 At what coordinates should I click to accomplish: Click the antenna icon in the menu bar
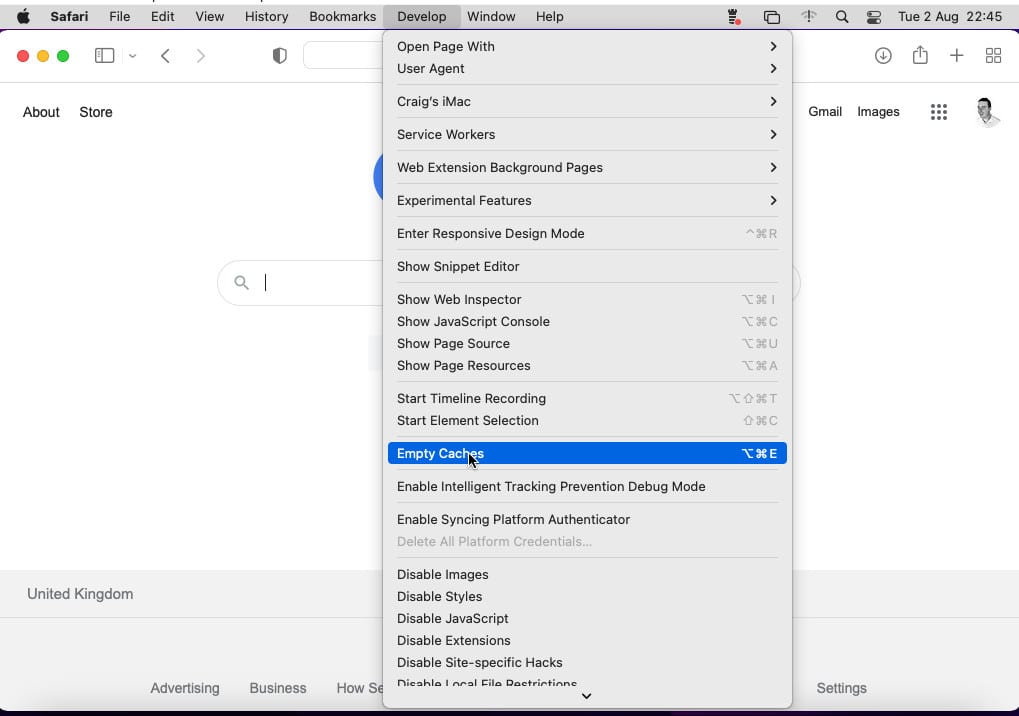click(808, 17)
